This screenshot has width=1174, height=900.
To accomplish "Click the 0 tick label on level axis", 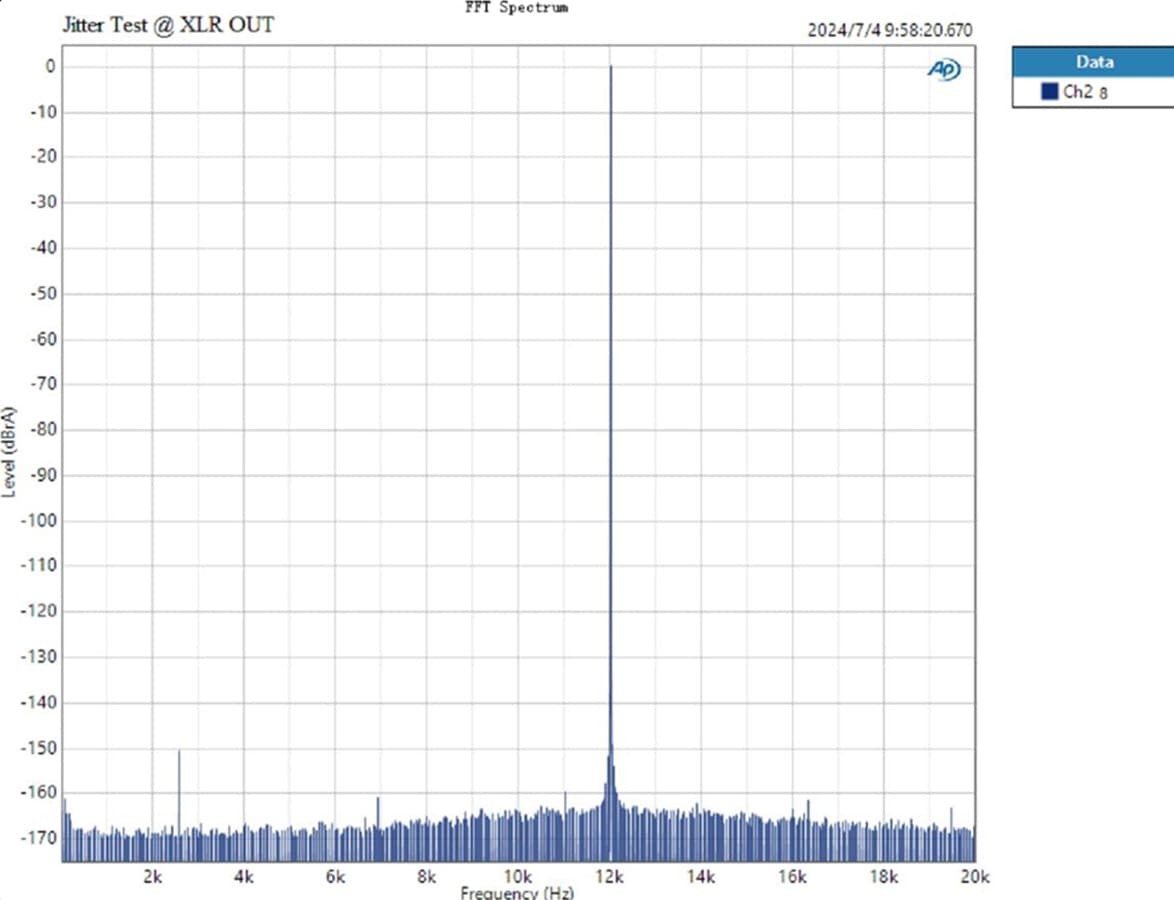I will click(50, 67).
